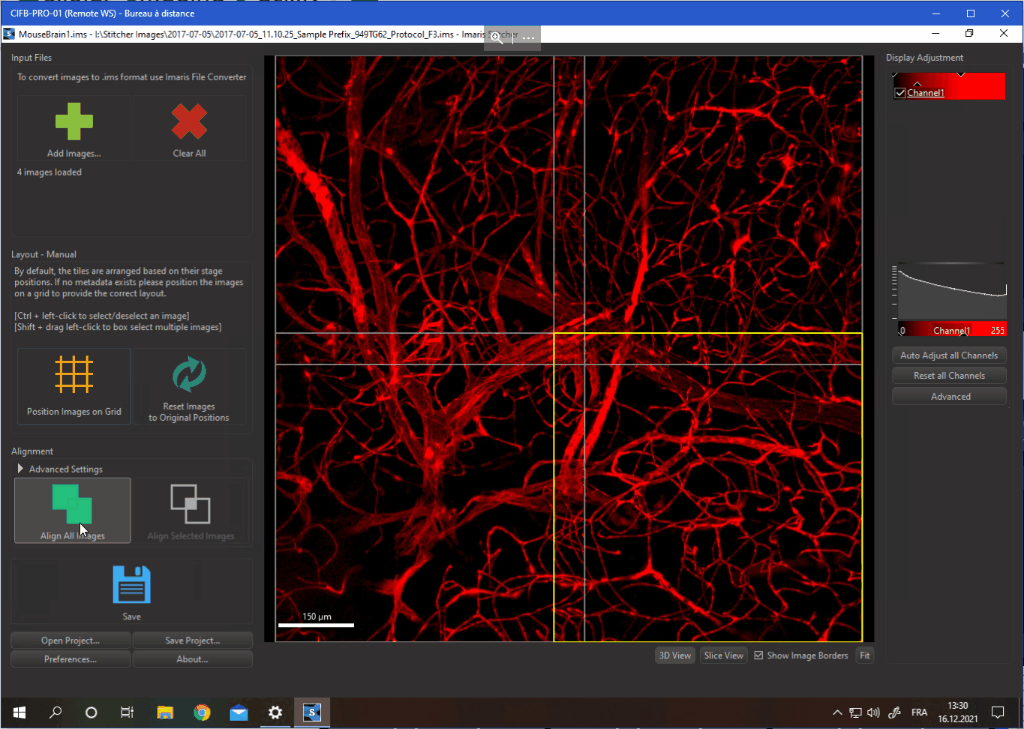
Task: Switch to Slice View
Action: click(723, 656)
